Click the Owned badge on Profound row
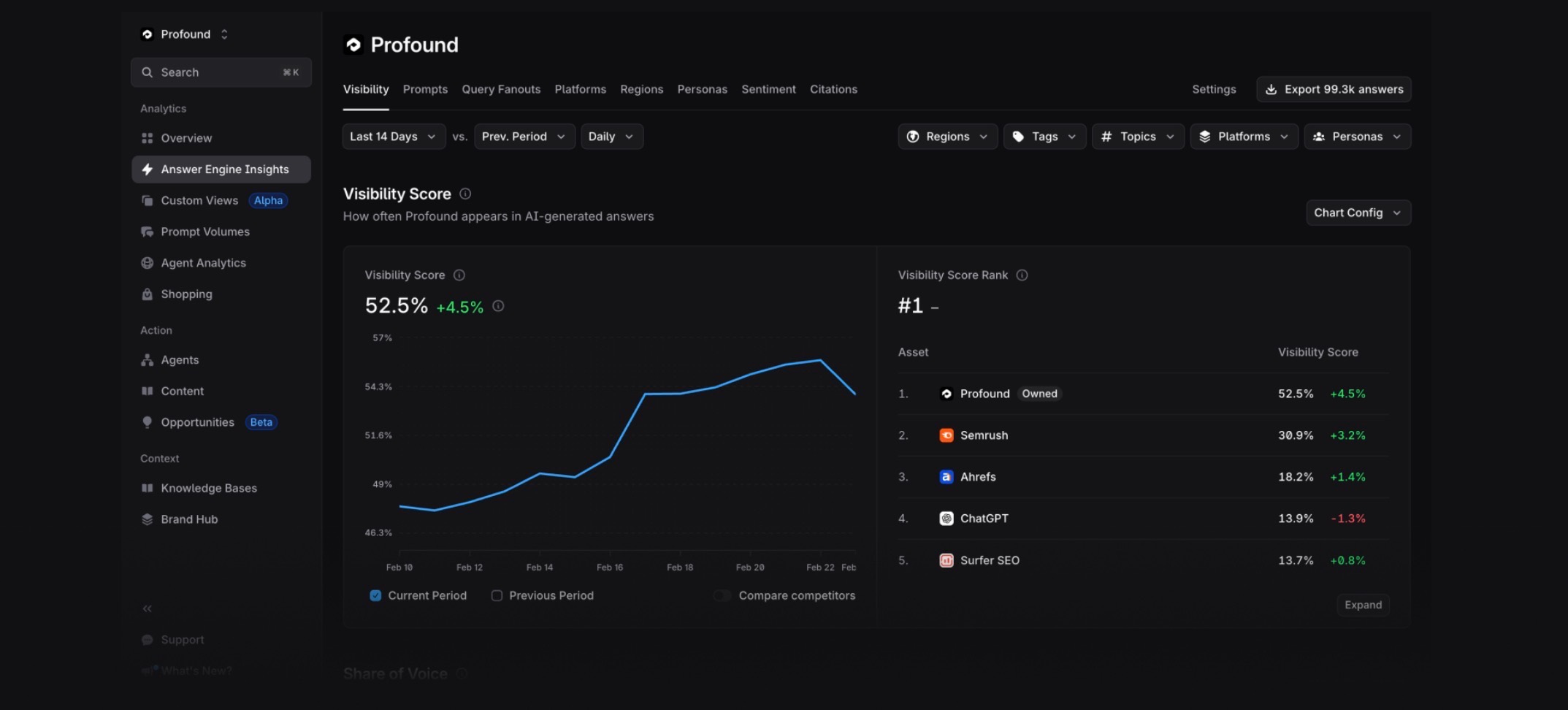The image size is (1568, 710). [1039, 394]
